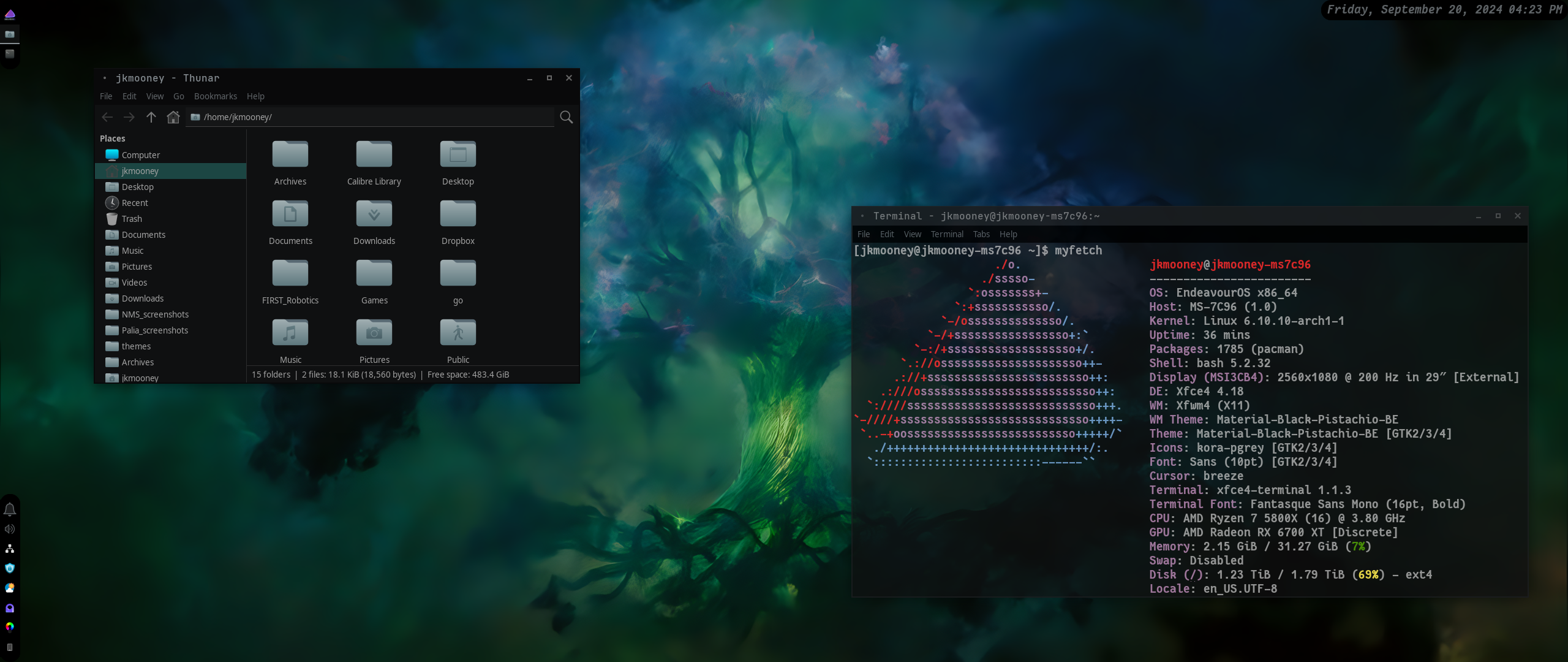Select the Calibre Library folder icon
1568x662 pixels.
[374, 154]
